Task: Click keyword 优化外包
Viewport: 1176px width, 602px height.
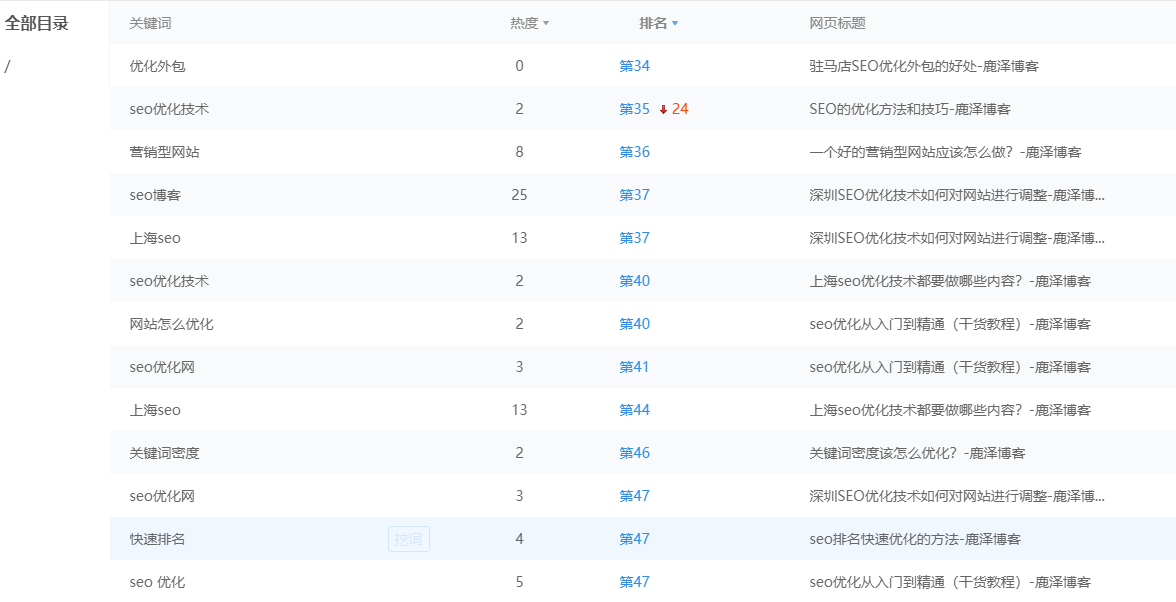Action: click(158, 66)
